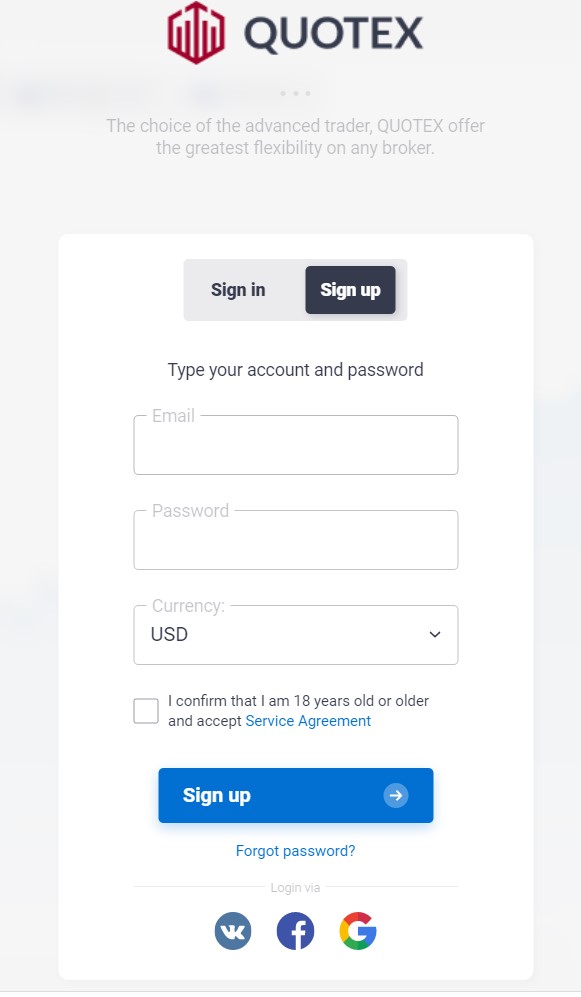581x997 pixels.
Task: Log in via VK icon
Action: 233,932
